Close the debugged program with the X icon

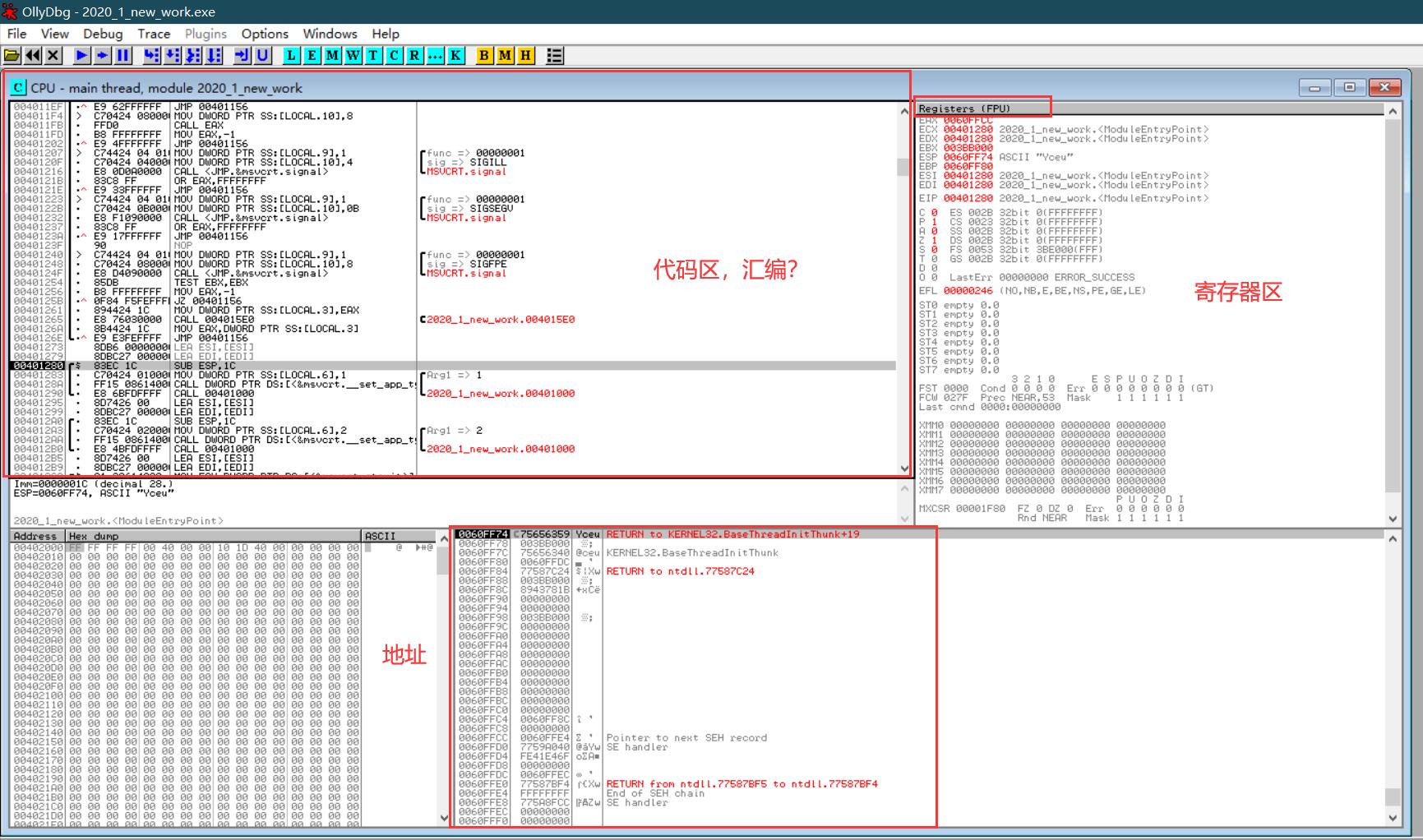point(53,55)
